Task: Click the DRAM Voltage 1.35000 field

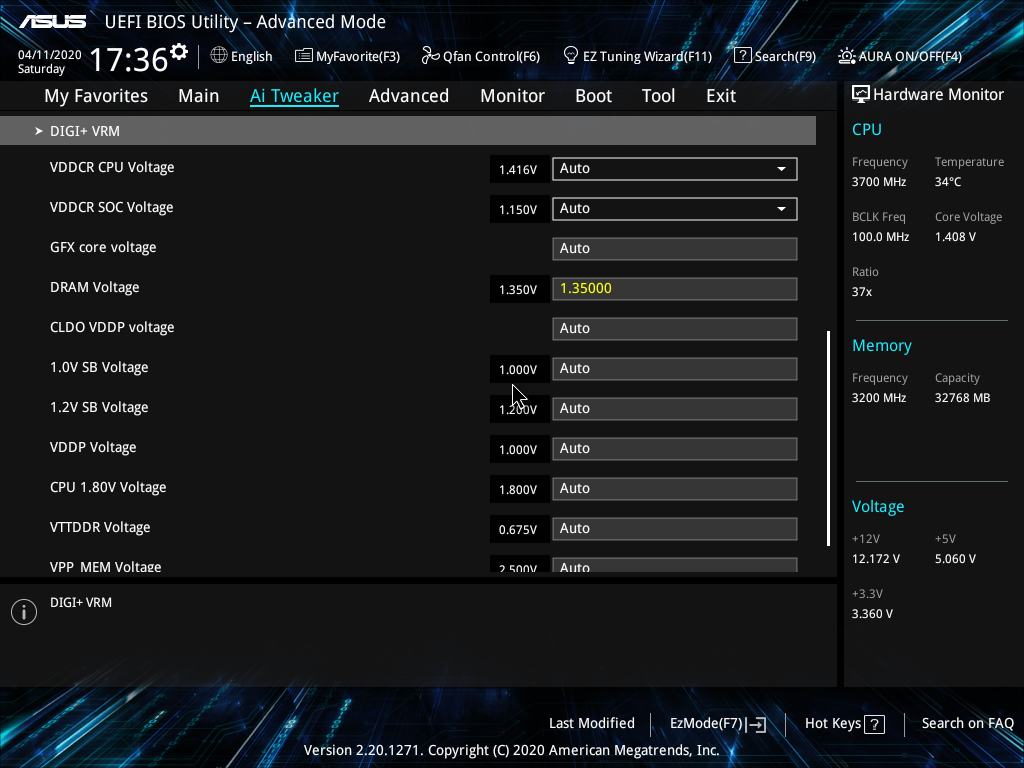Action: (x=674, y=289)
